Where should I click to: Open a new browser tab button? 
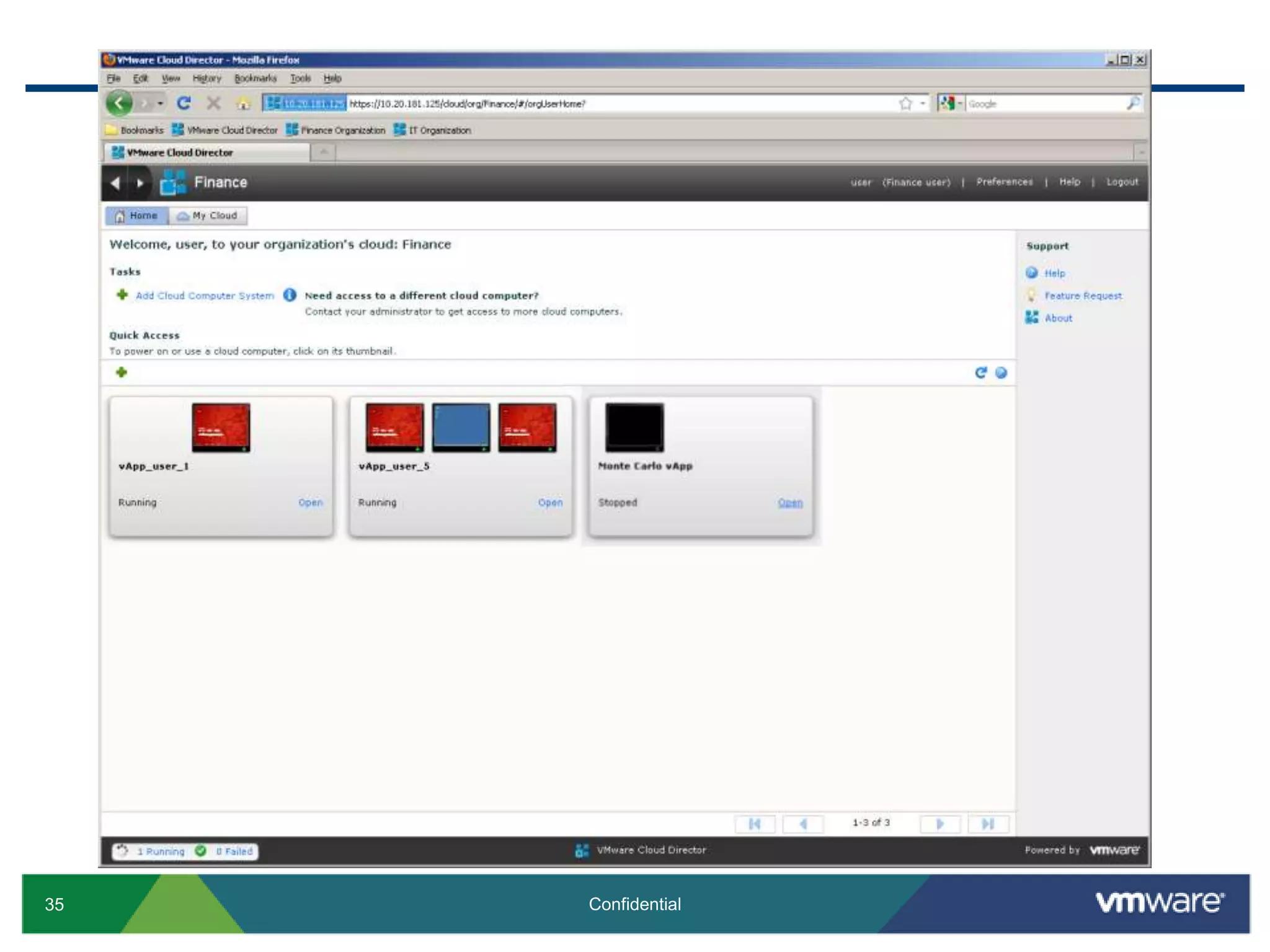(324, 152)
